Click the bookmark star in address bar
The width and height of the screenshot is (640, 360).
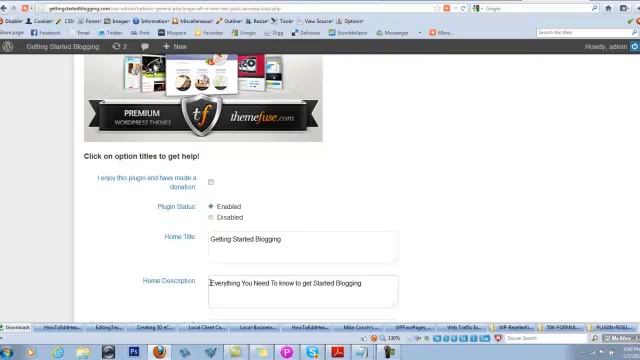[437, 8]
